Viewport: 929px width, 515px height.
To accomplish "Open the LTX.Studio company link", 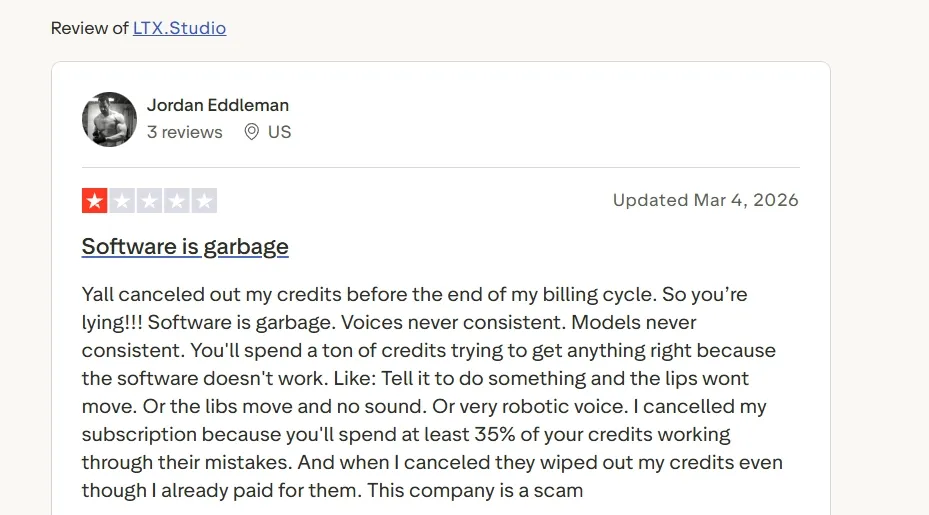I will tap(180, 28).
